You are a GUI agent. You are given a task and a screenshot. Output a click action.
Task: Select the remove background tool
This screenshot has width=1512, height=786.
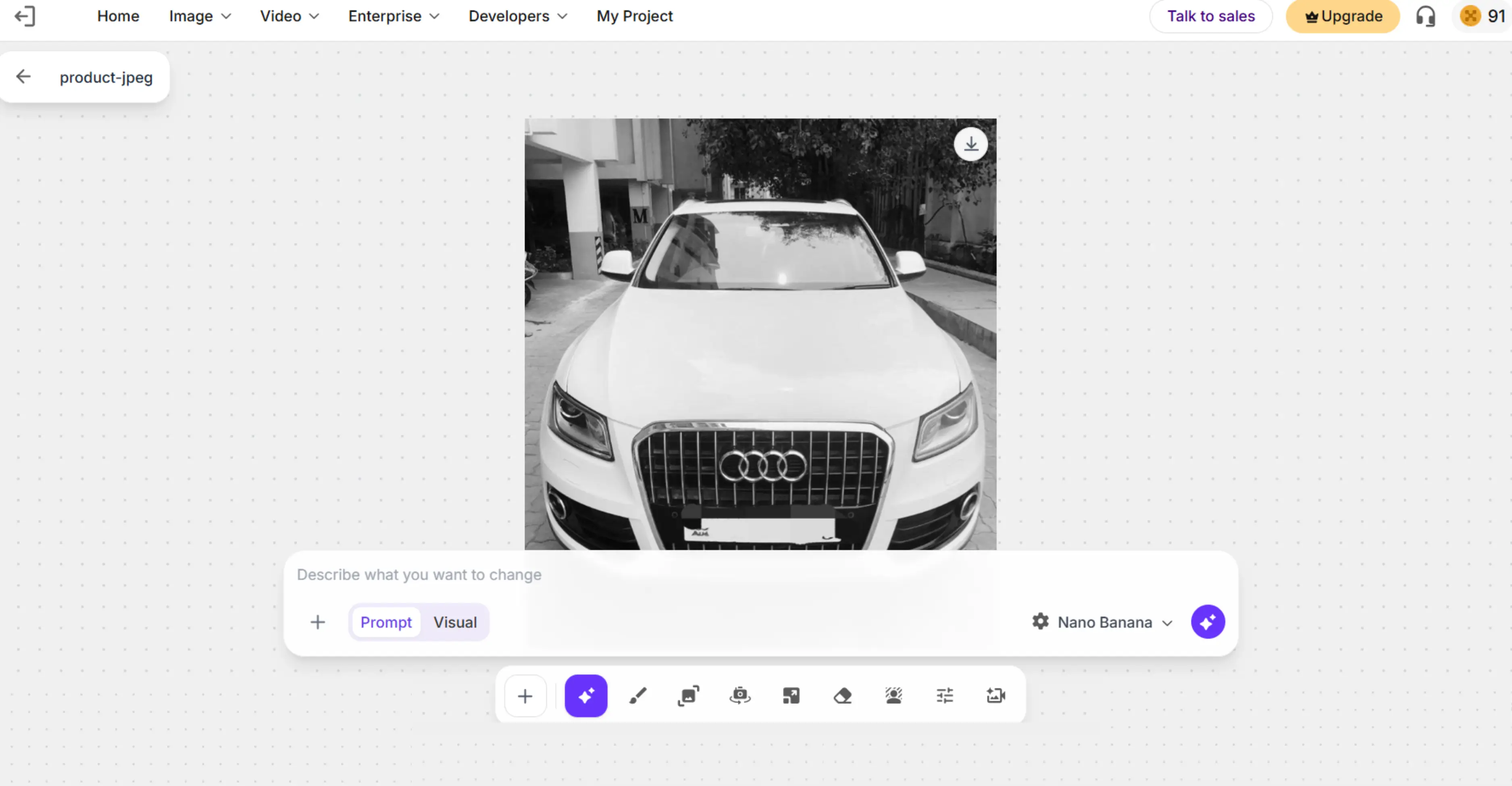893,696
